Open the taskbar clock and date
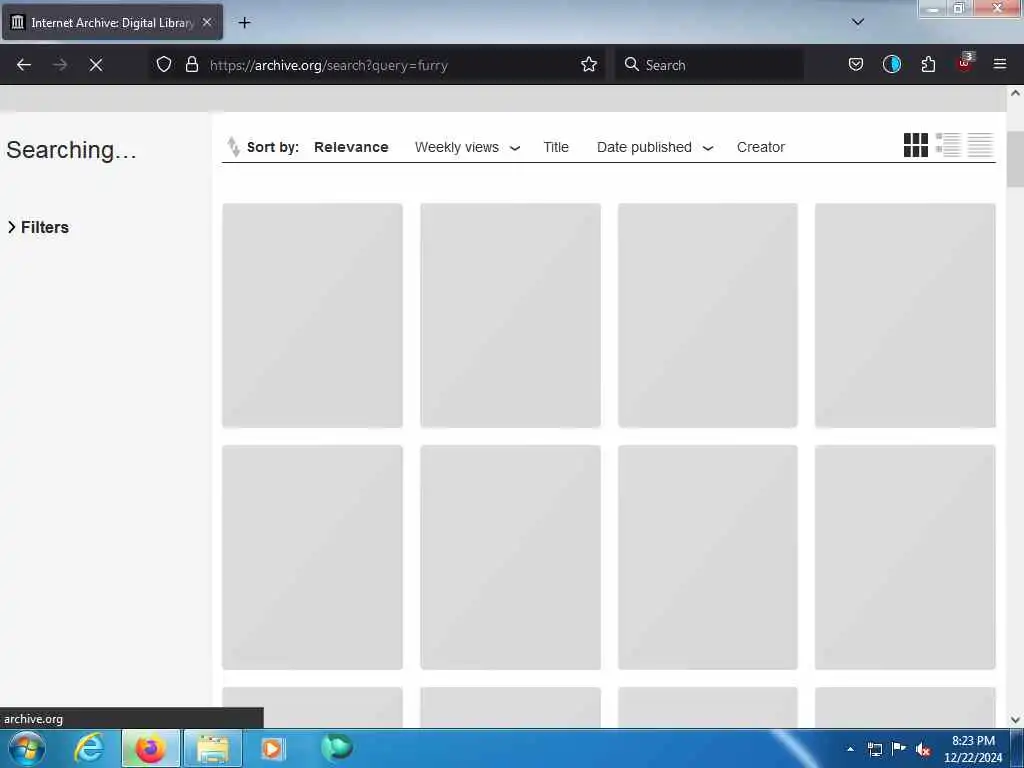The width and height of the screenshot is (1024, 768). pos(973,749)
